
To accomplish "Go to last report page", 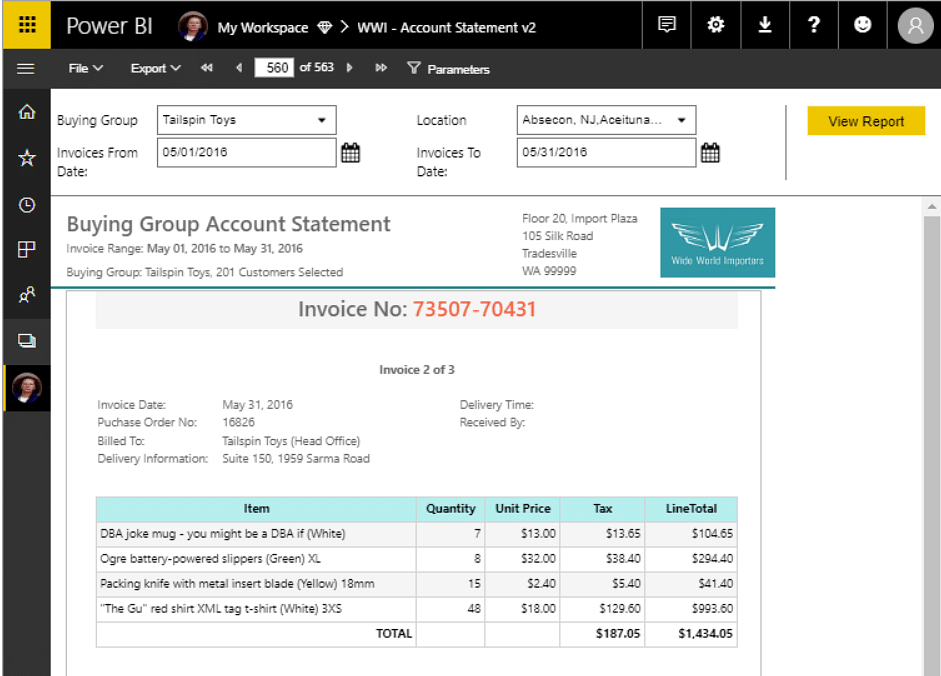I will (381, 68).
